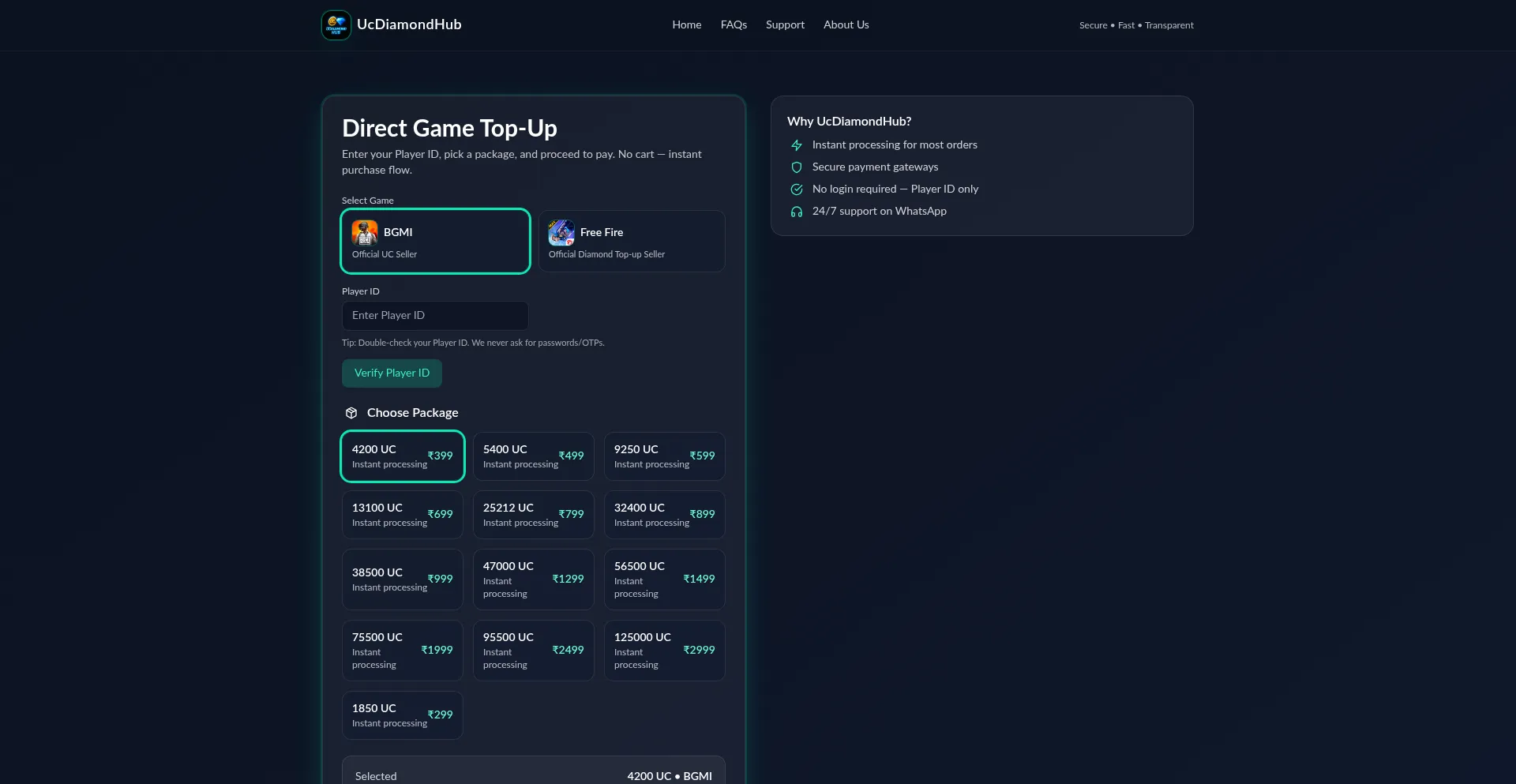Select the 25212 UC package

[x=533, y=515]
